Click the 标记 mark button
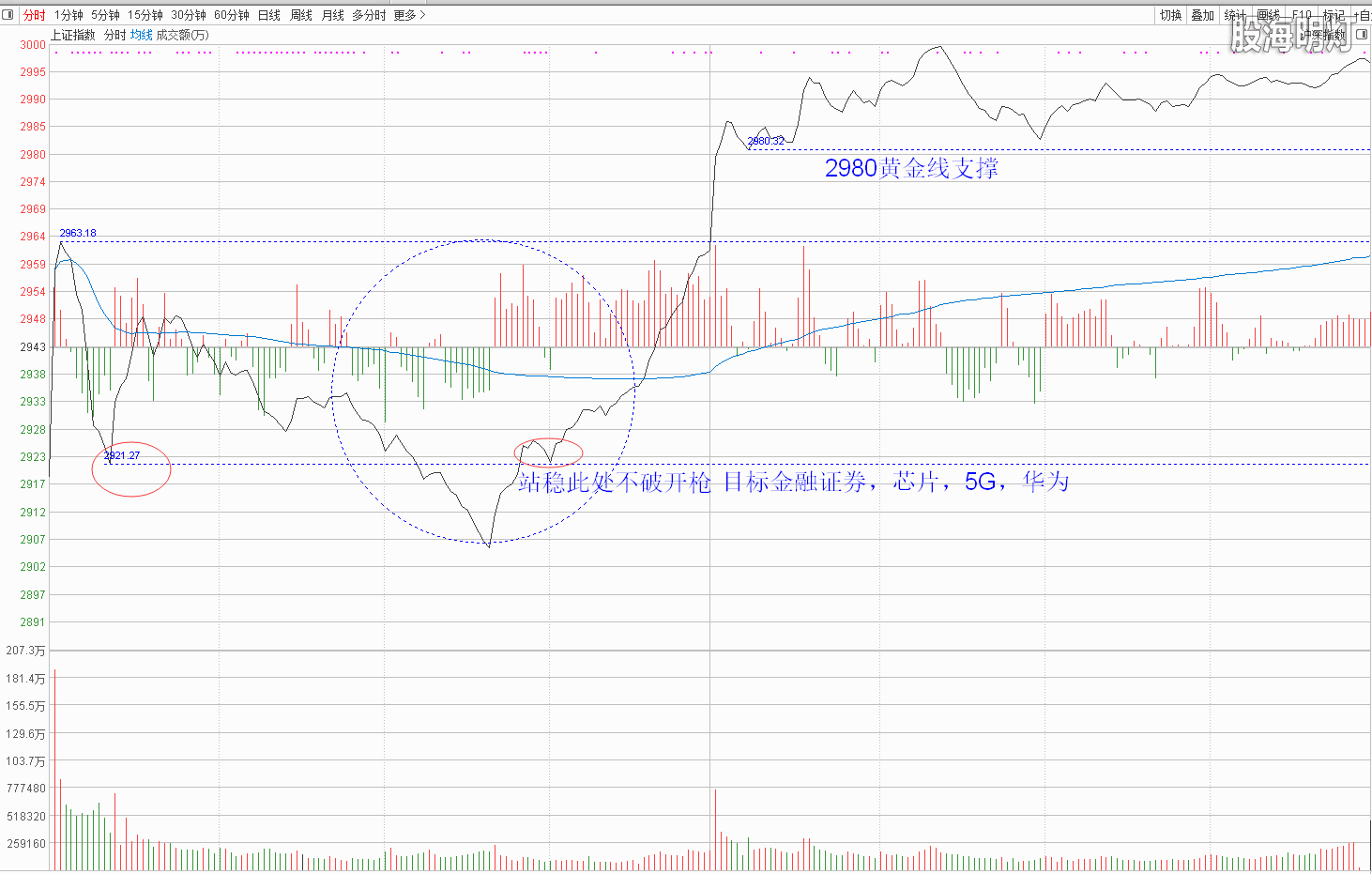The height and width of the screenshot is (874, 1372). click(x=1334, y=15)
